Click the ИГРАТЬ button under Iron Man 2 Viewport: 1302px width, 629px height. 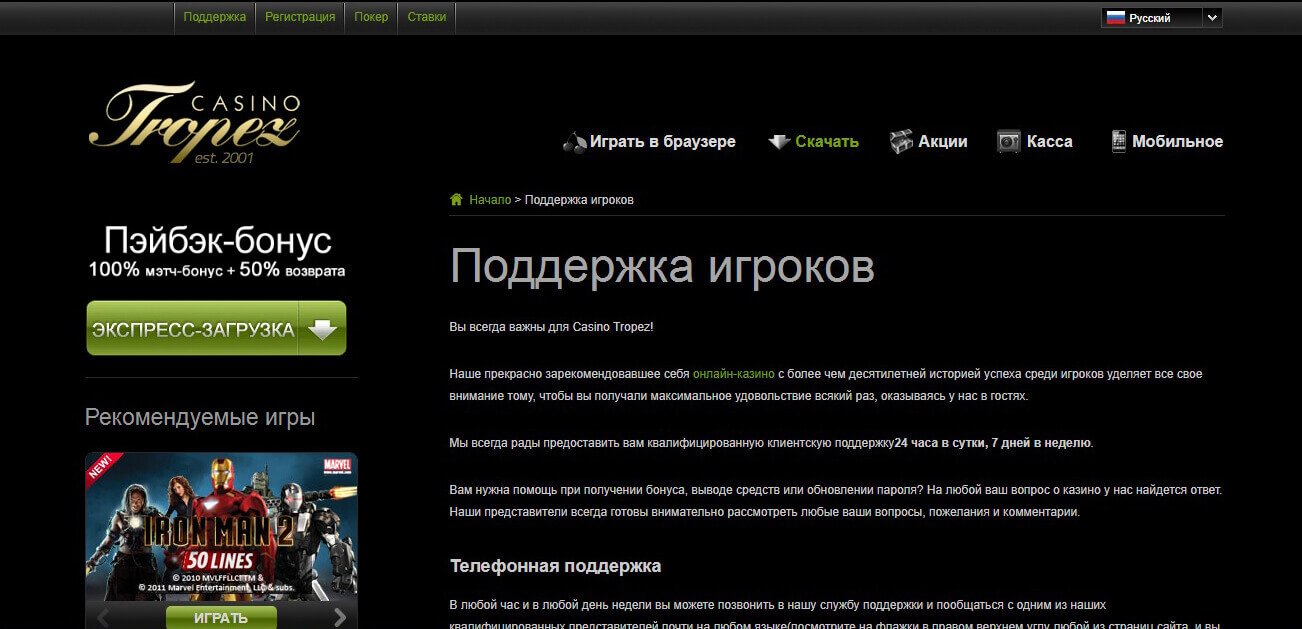click(221, 617)
